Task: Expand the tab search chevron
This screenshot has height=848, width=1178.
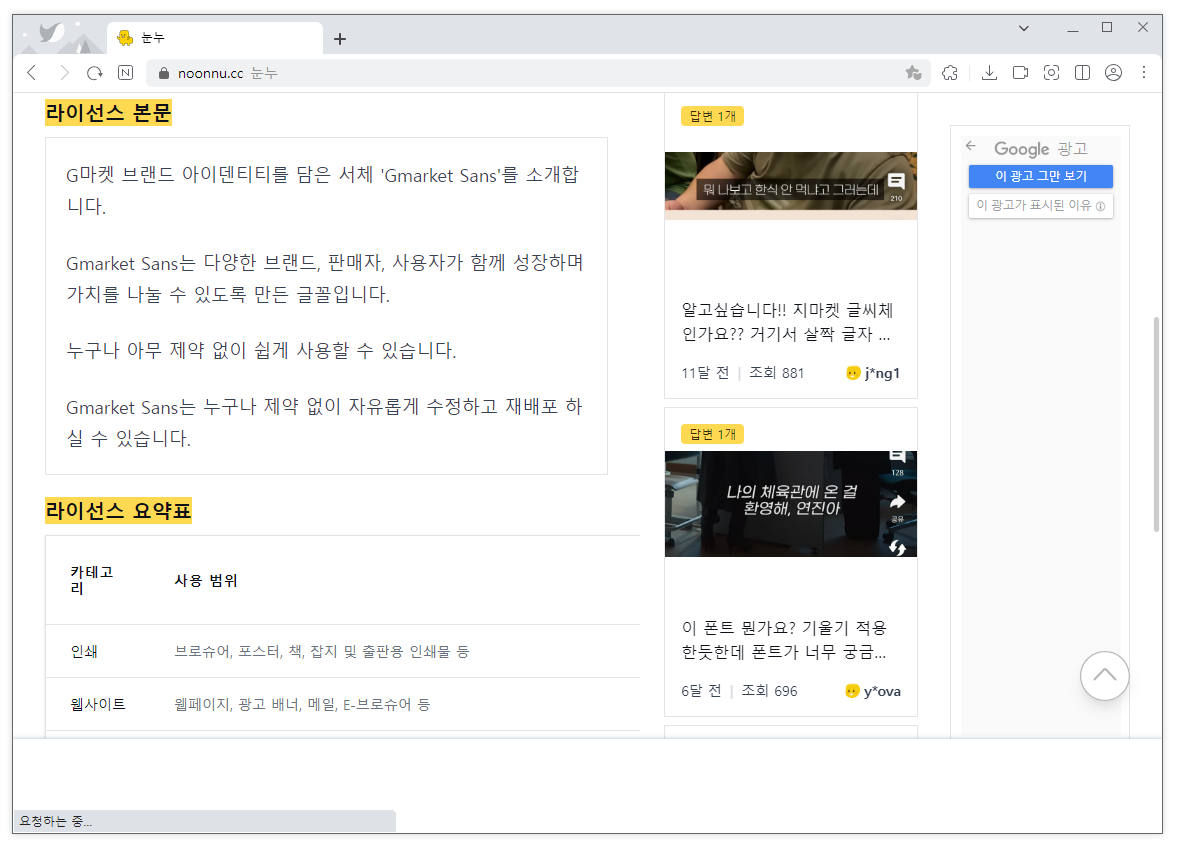Action: (x=1023, y=28)
